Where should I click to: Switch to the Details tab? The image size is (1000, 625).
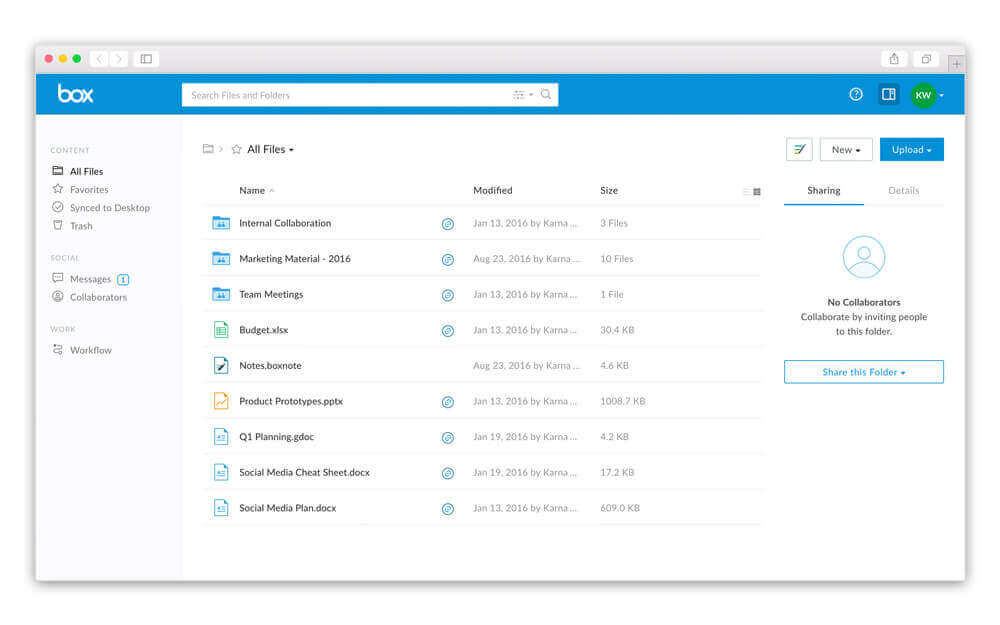pyautogui.click(x=903, y=190)
